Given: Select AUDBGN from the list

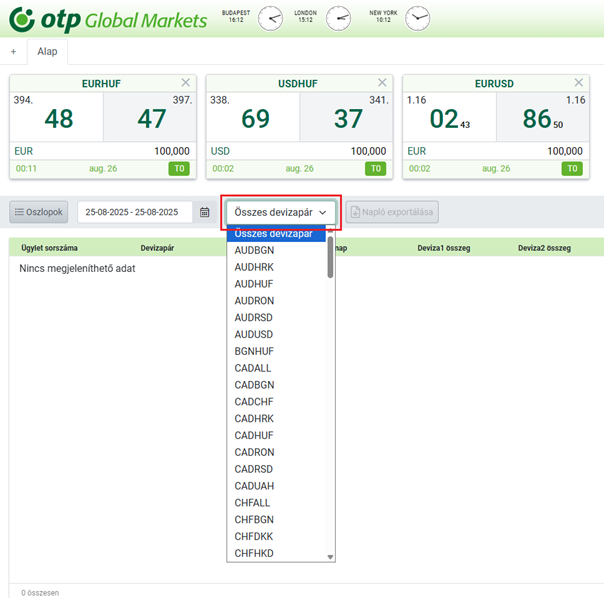Looking at the screenshot, I should 276,250.
